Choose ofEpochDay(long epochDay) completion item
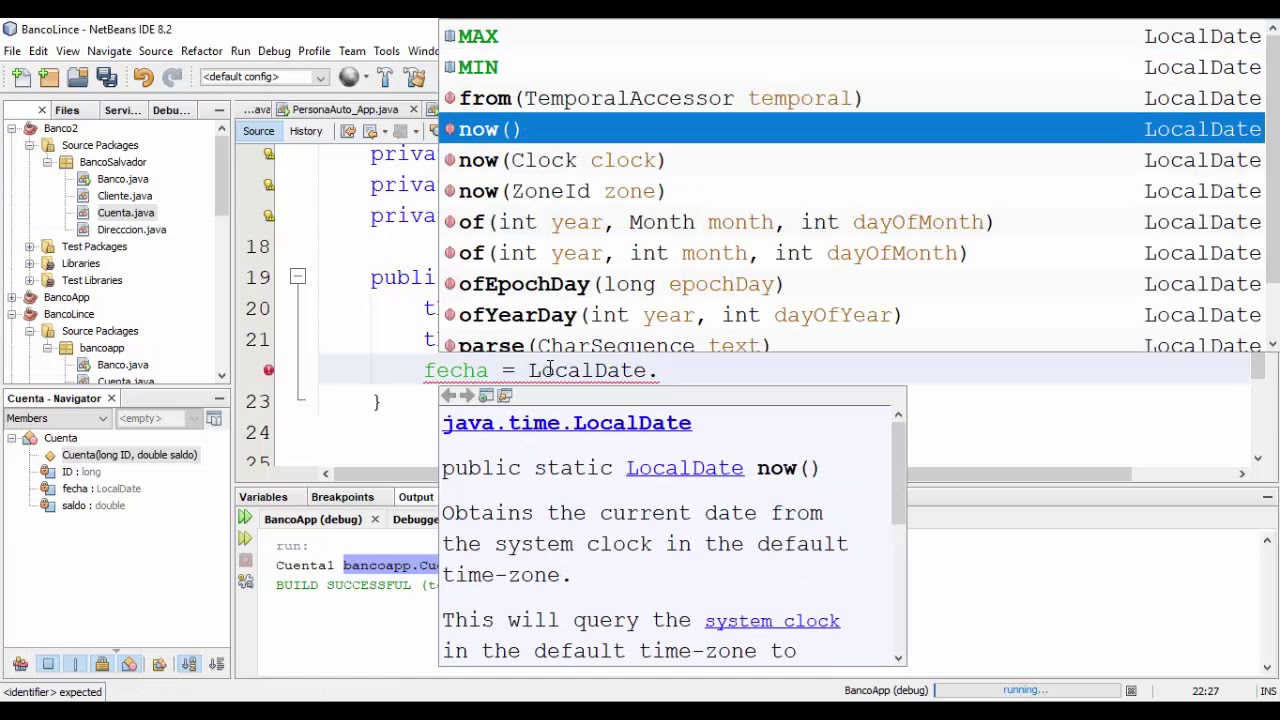This screenshot has width=1280, height=720. [852, 284]
